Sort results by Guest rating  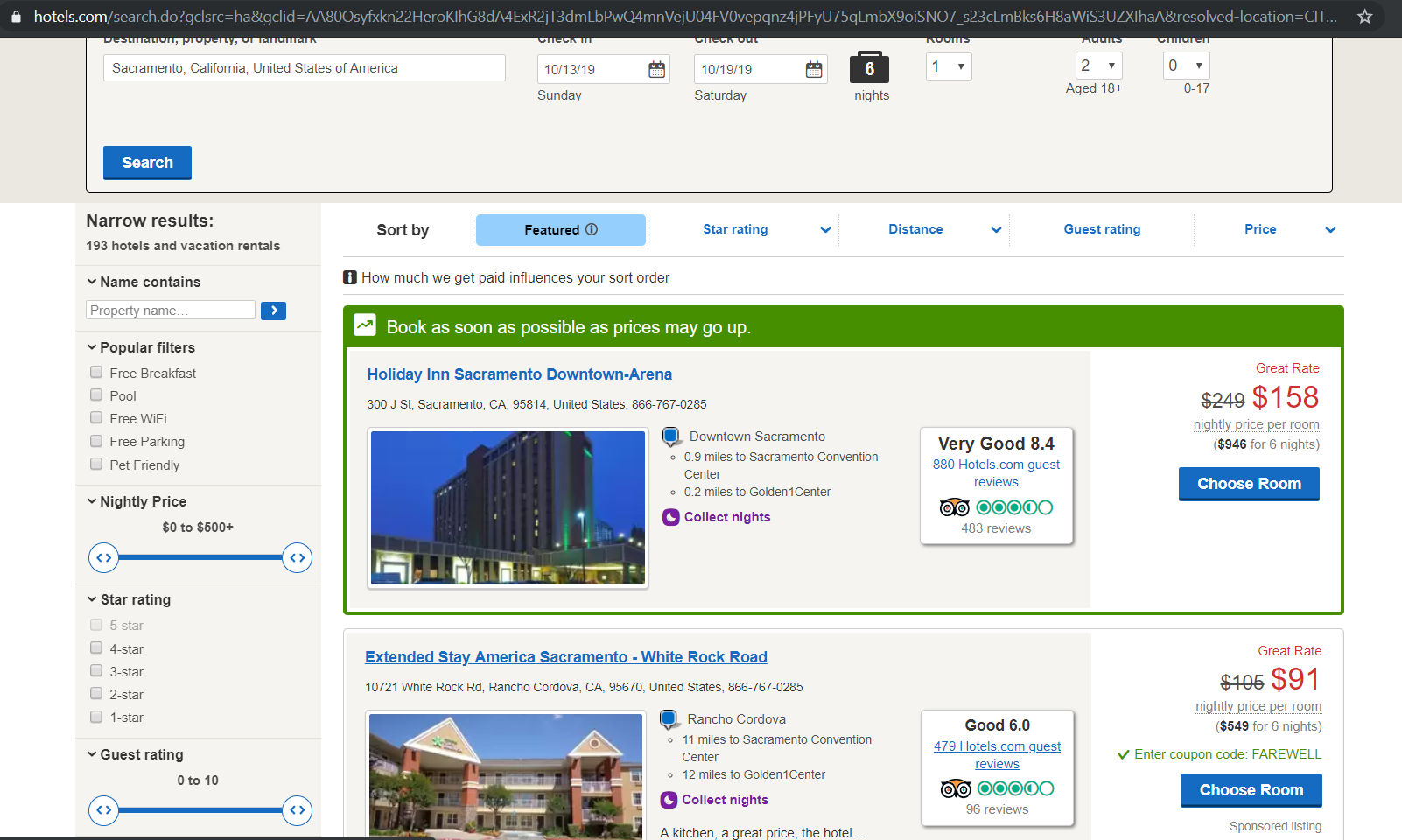[x=1102, y=229]
